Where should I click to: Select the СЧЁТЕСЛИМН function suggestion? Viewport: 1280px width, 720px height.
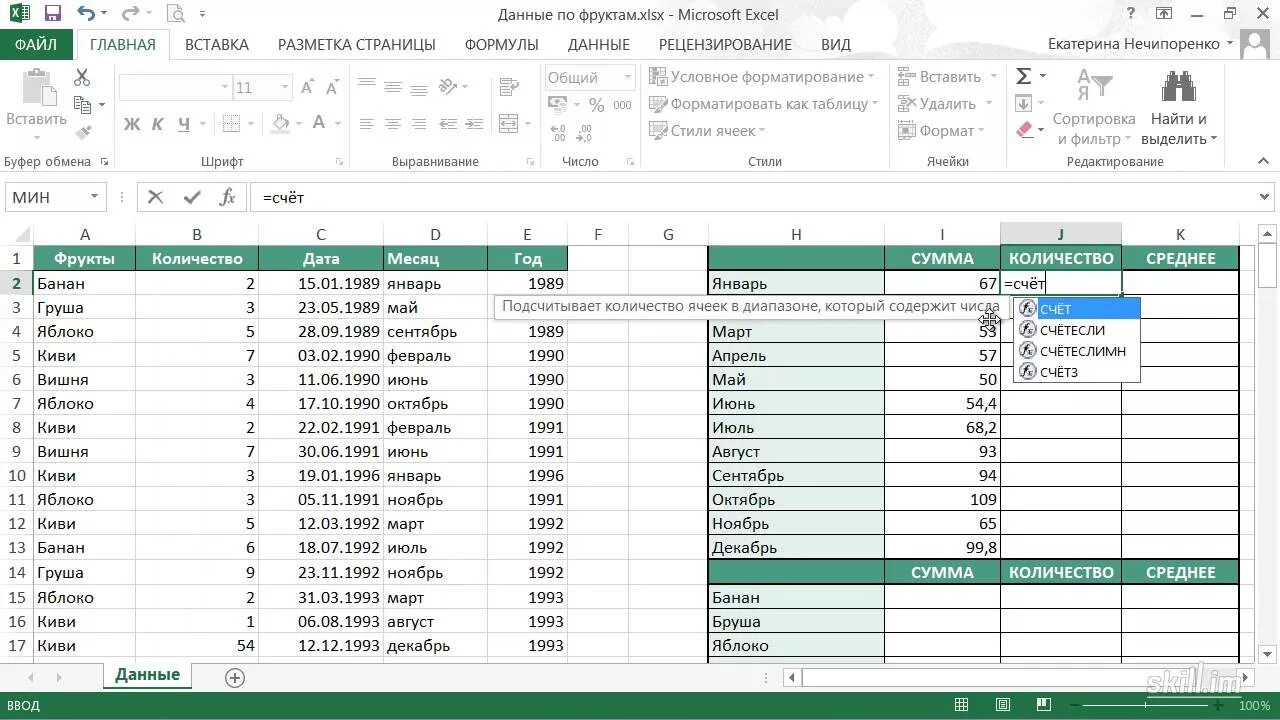coord(1076,351)
